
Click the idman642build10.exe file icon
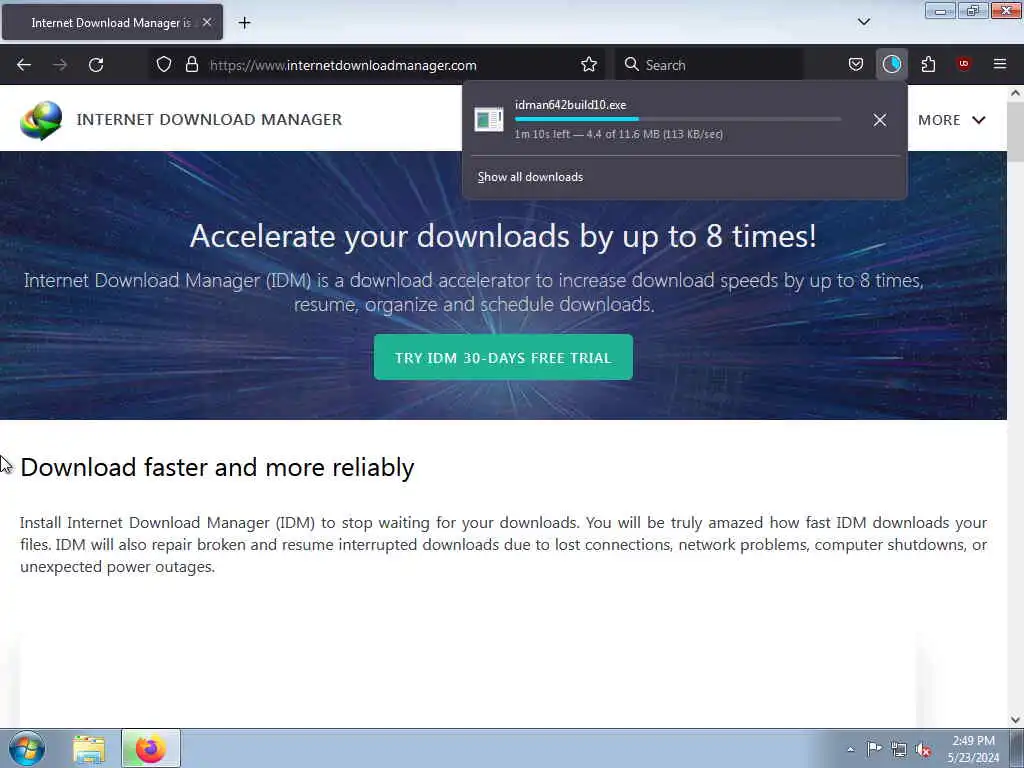[x=488, y=120]
